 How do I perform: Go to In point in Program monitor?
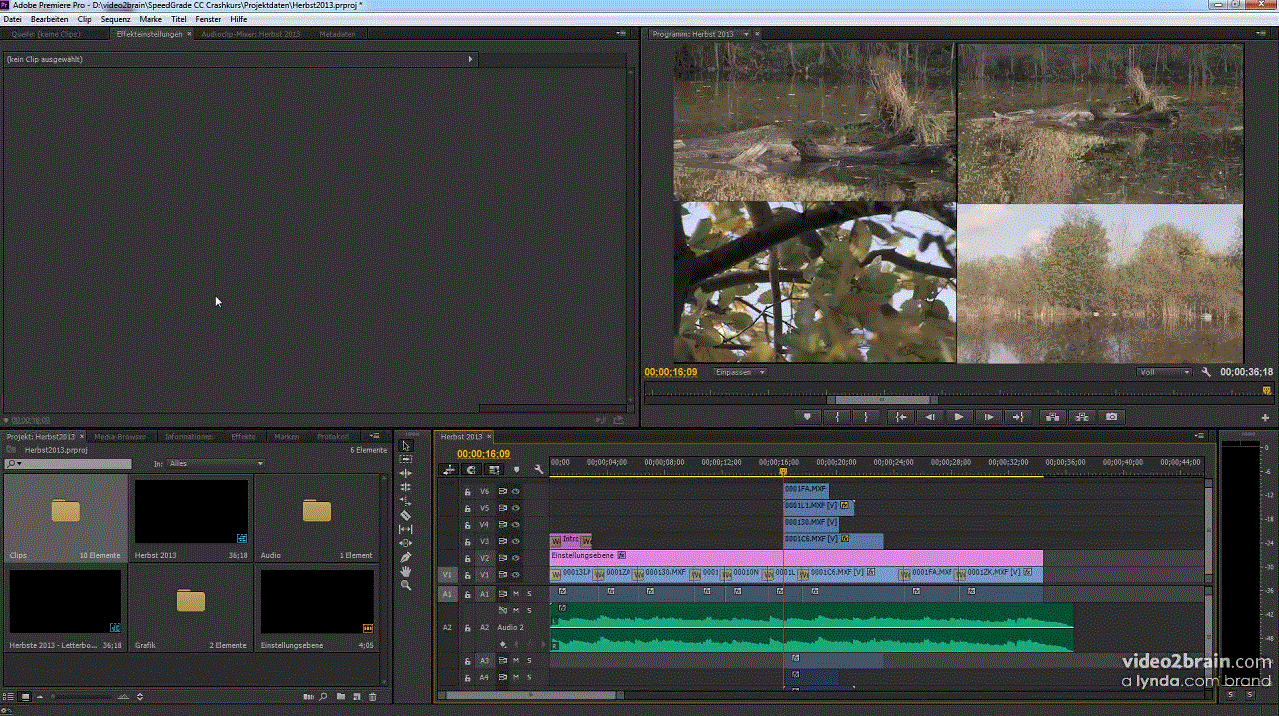click(x=901, y=417)
